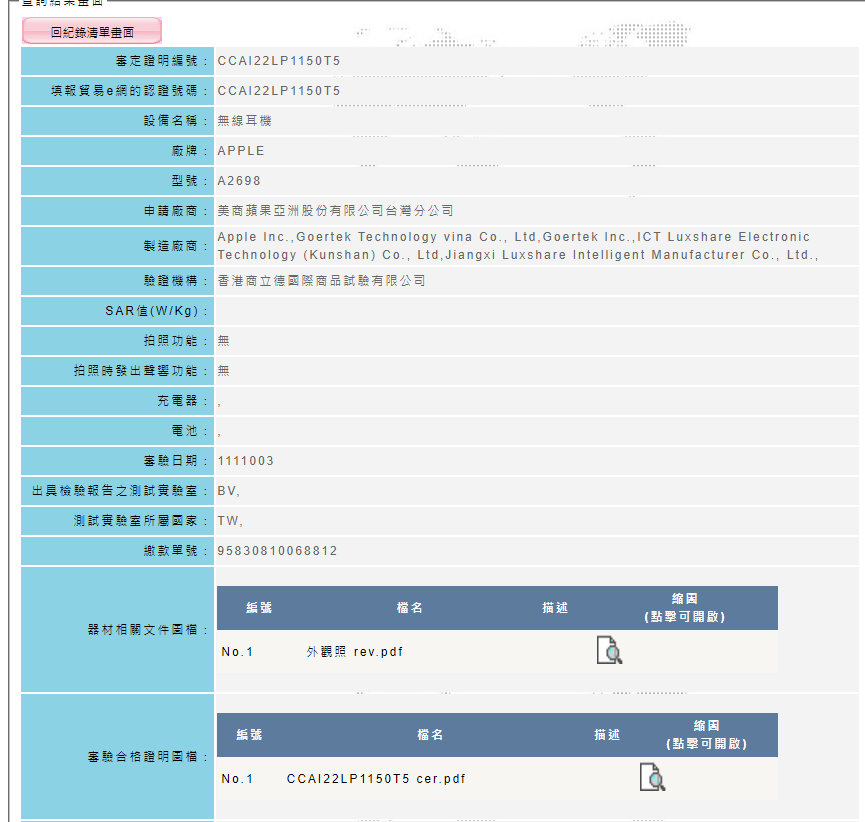Click applicant 美商蘋果亞洲股份有限公司台灣分公司
The image size is (865, 822).
click(x=335, y=211)
